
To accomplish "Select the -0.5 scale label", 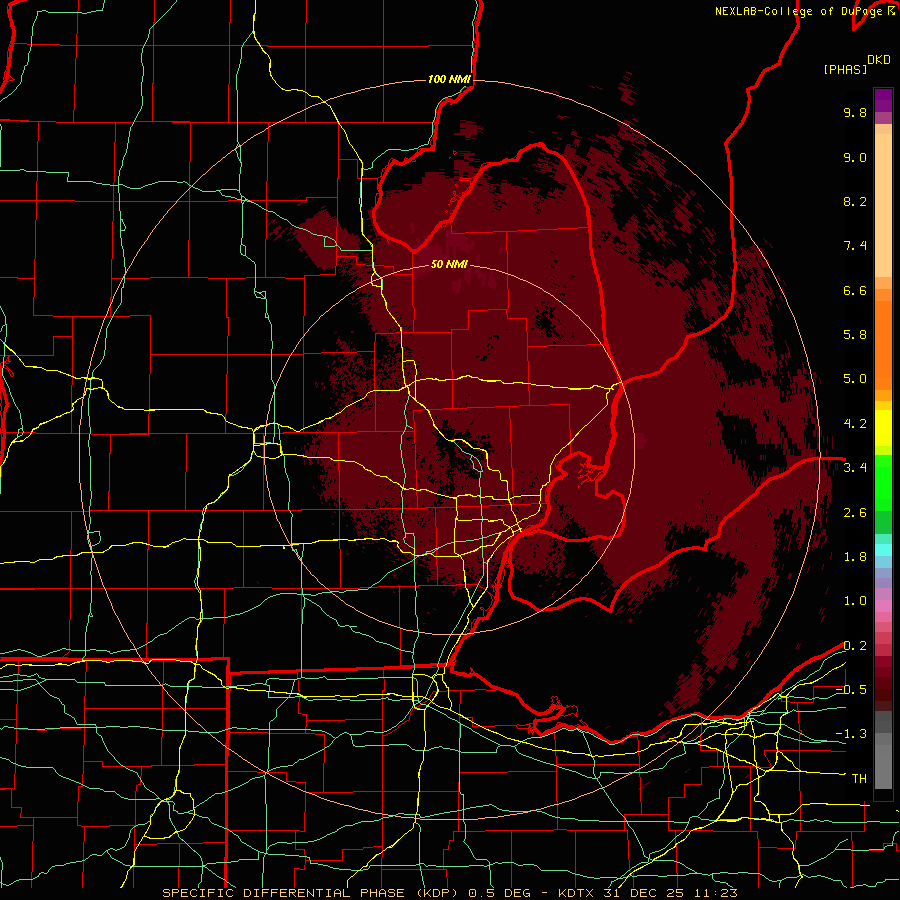I will pos(851,690).
